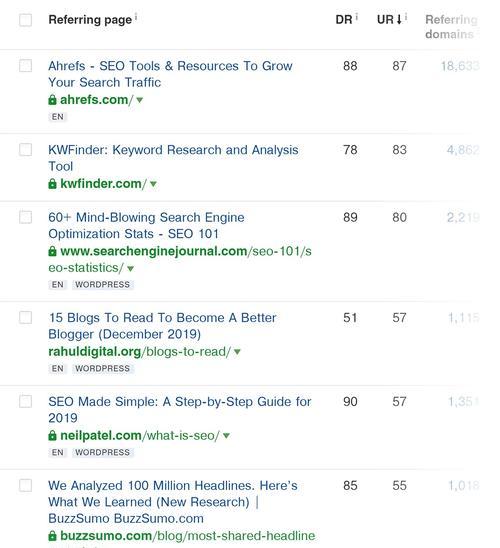The width and height of the screenshot is (500, 548).
Task: Check the Ahrefs SEO Tools row checkbox
Action: pyautogui.click(x=26, y=66)
